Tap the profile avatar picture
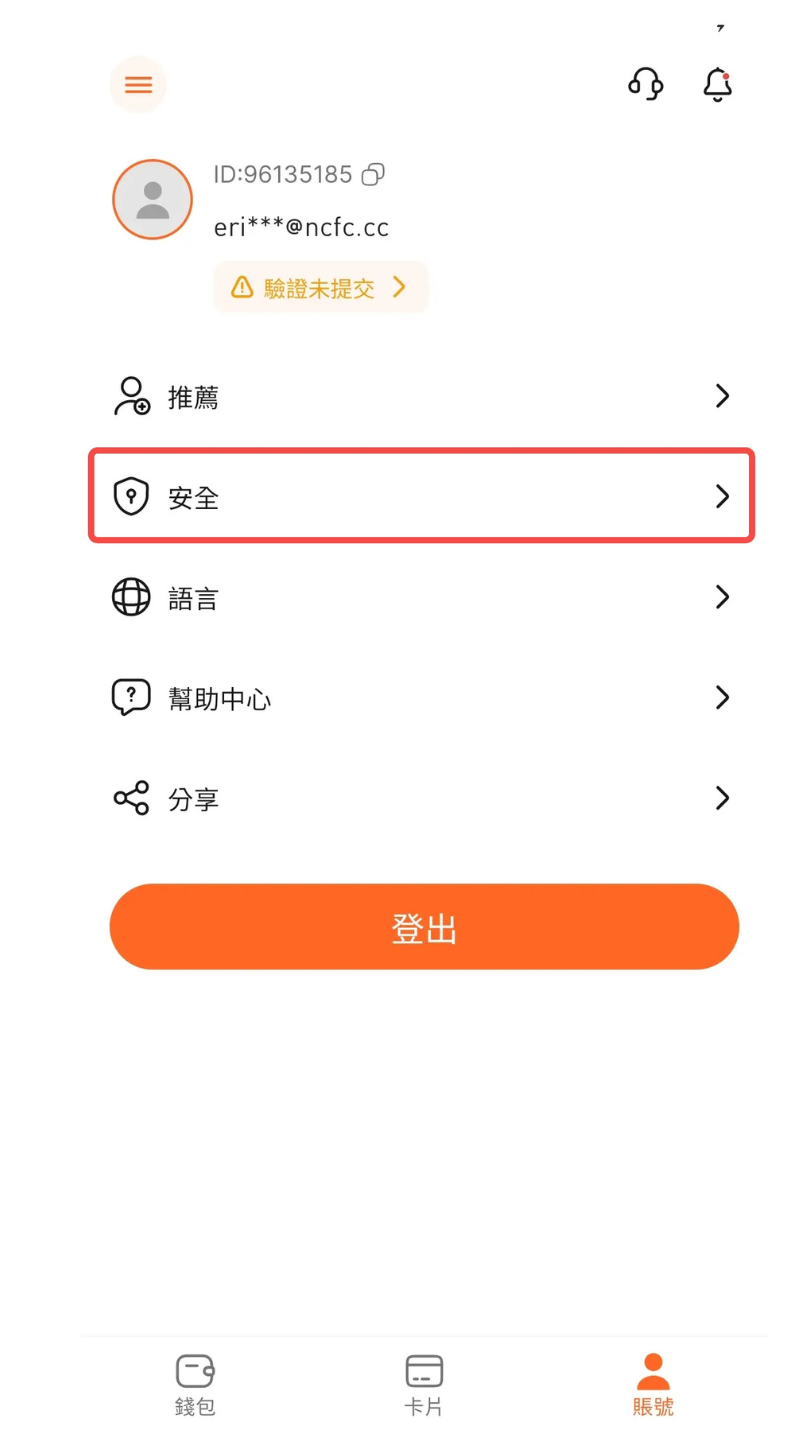This screenshot has height=1440, width=810. click(x=152, y=199)
